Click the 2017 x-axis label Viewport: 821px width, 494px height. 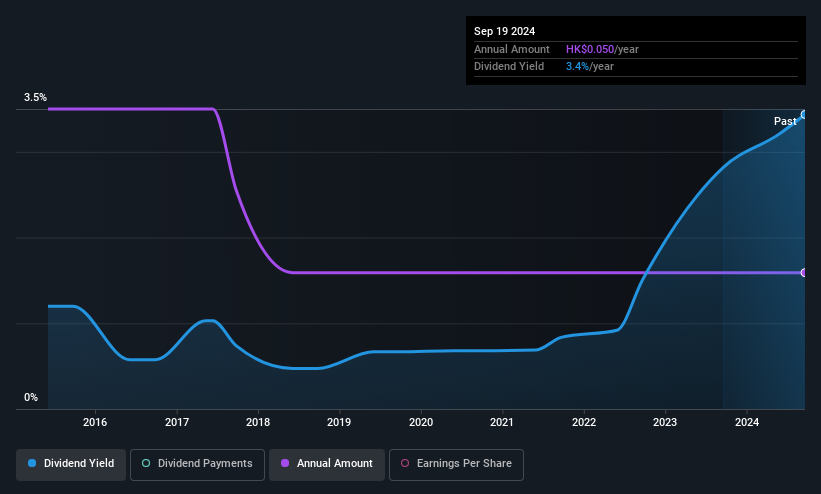176,422
